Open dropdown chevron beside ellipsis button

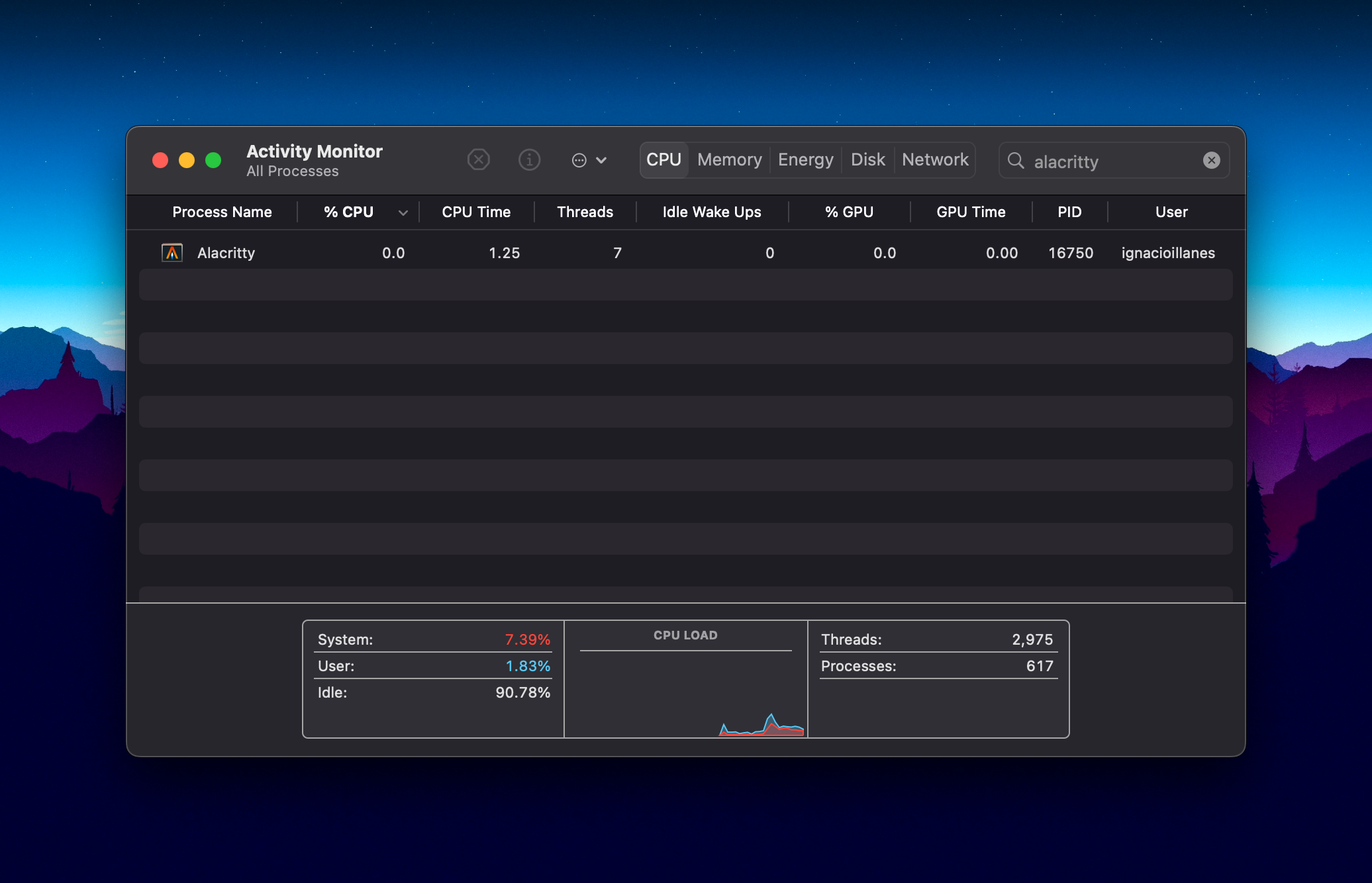(x=601, y=160)
